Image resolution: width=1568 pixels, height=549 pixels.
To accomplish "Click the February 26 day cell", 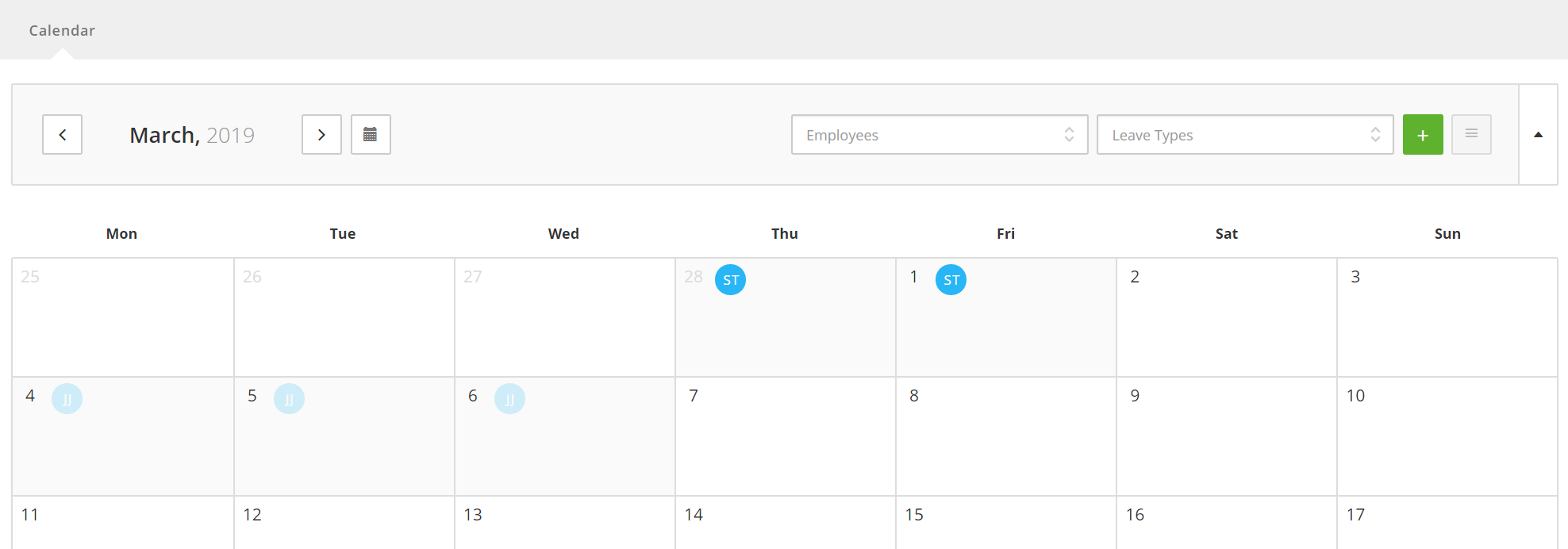I will pos(344,317).
